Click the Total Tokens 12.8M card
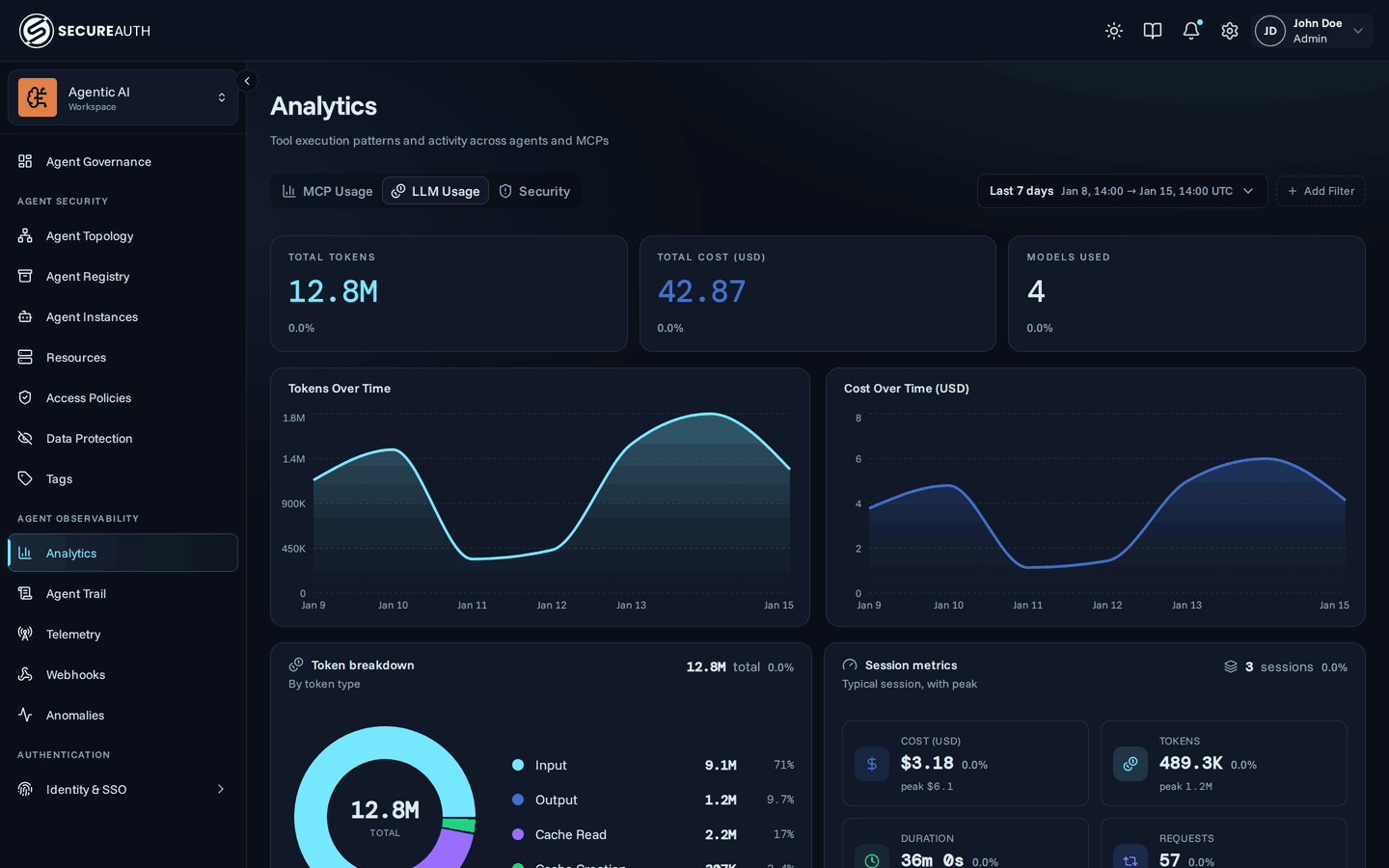This screenshot has width=1389, height=868. point(449,293)
